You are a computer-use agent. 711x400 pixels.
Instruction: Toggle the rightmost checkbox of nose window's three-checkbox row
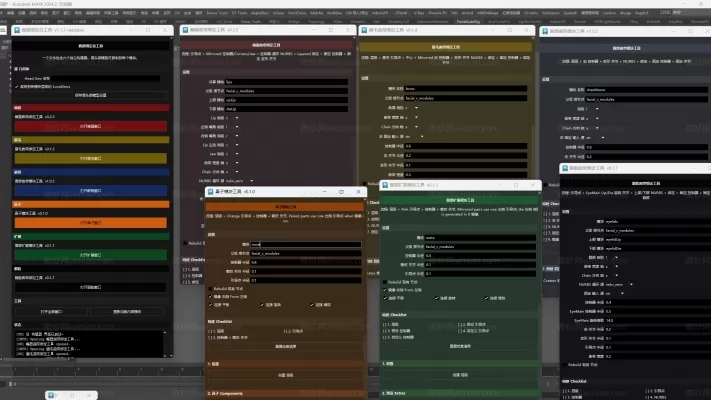click(312, 305)
